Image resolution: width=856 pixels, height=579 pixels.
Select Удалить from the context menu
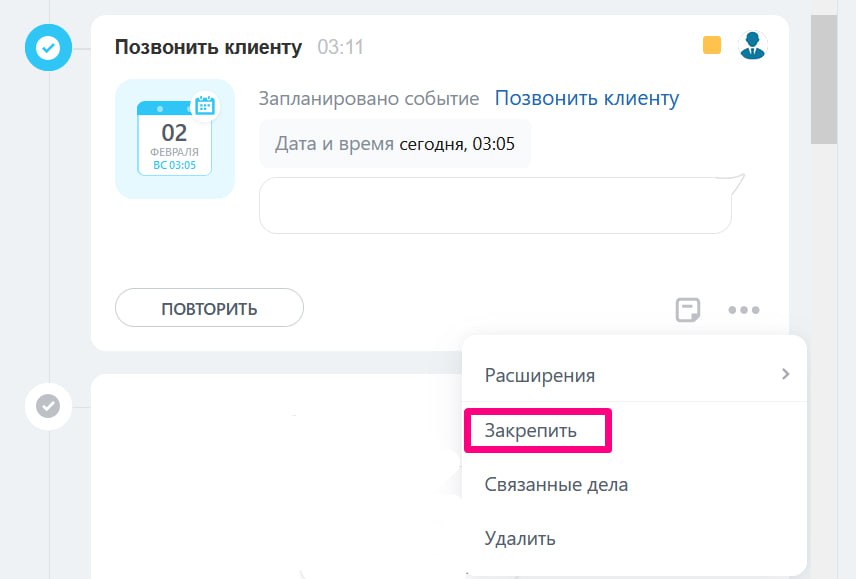pyautogui.click(x=520, y=539)
